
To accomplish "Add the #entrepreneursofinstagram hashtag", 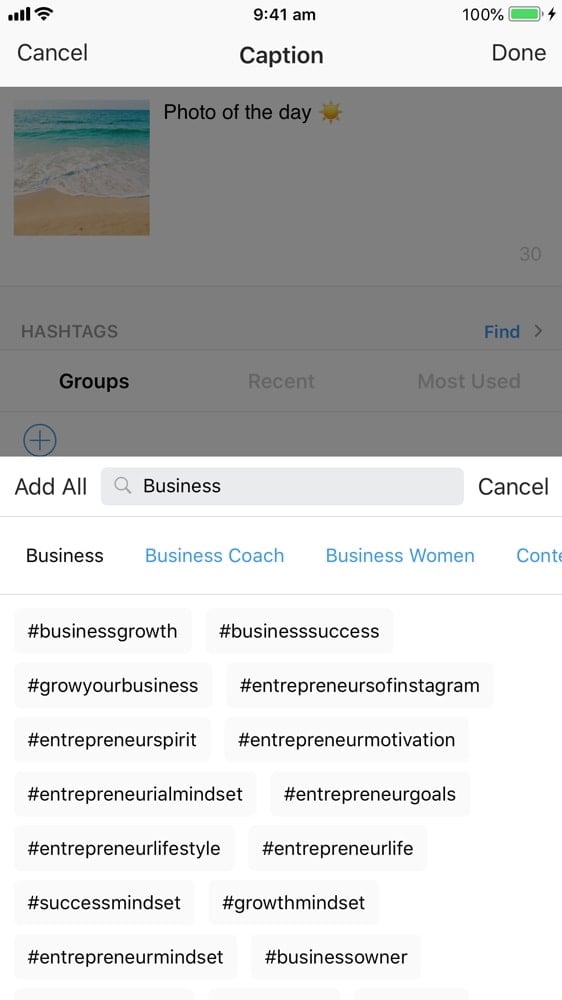I will point(360,686).
